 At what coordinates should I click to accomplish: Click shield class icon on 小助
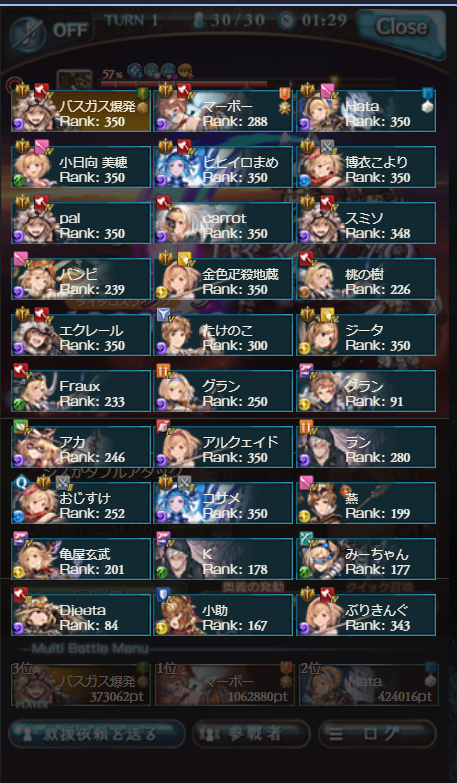(x=163, y=594)
